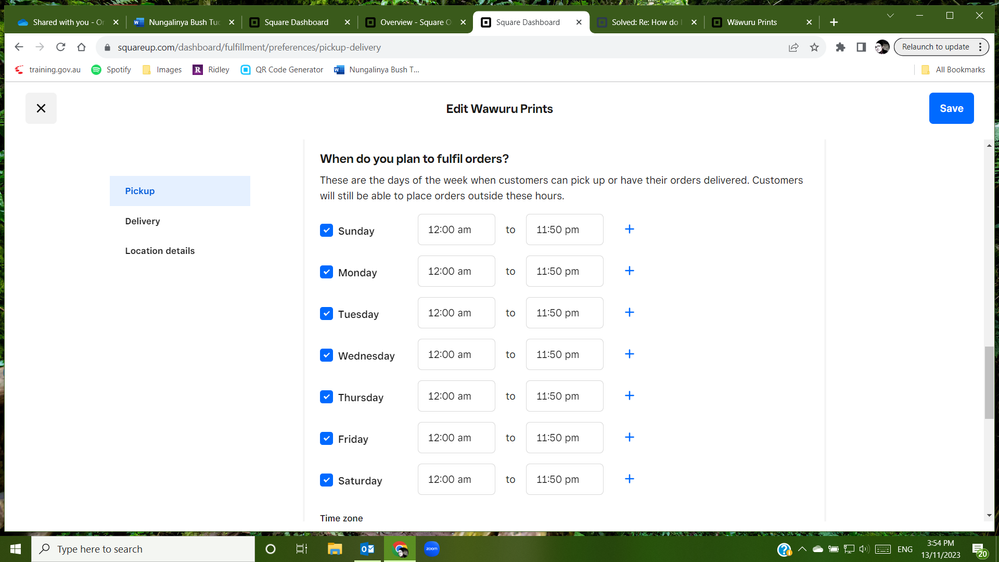The image size is (999, 562).
Task: Expand Saturday start time selector
Action: tap(456, 480)
